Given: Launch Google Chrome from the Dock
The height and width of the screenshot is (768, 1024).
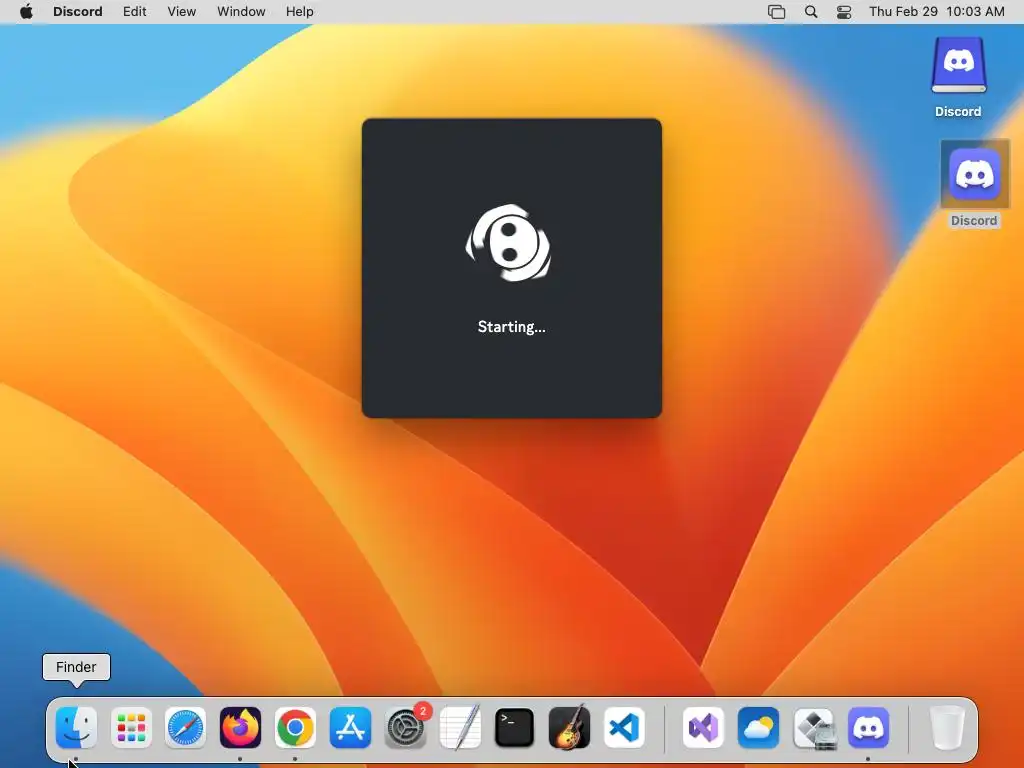Looking at the screenshot, I should coord(295,727).
